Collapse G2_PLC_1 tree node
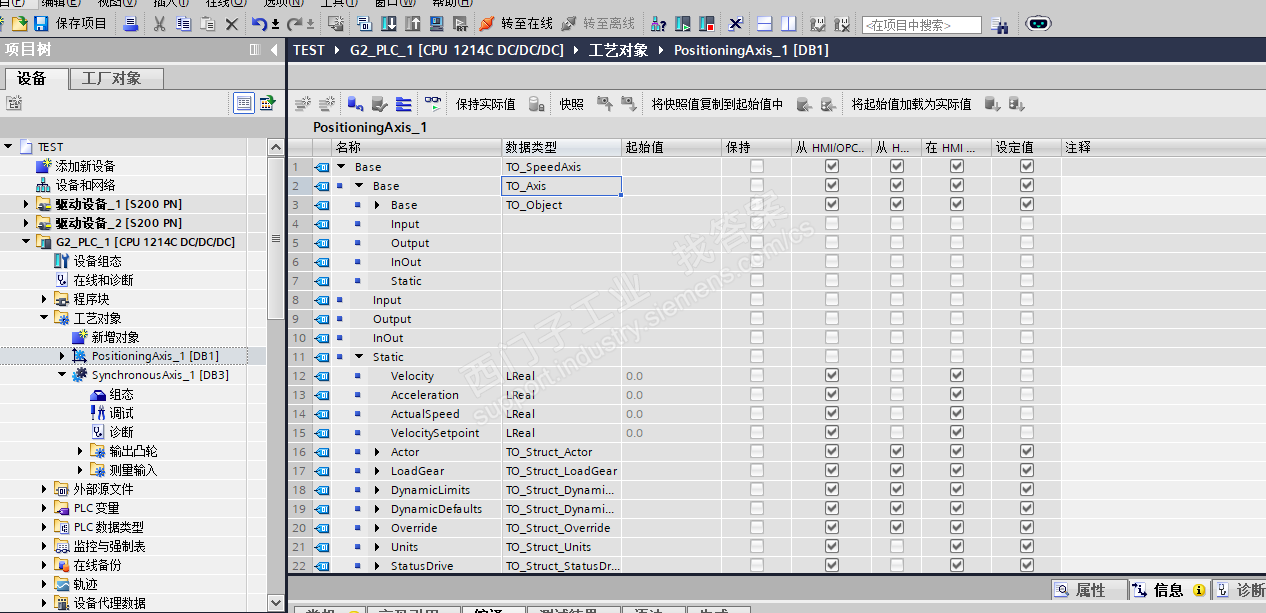 click(26, 242)
